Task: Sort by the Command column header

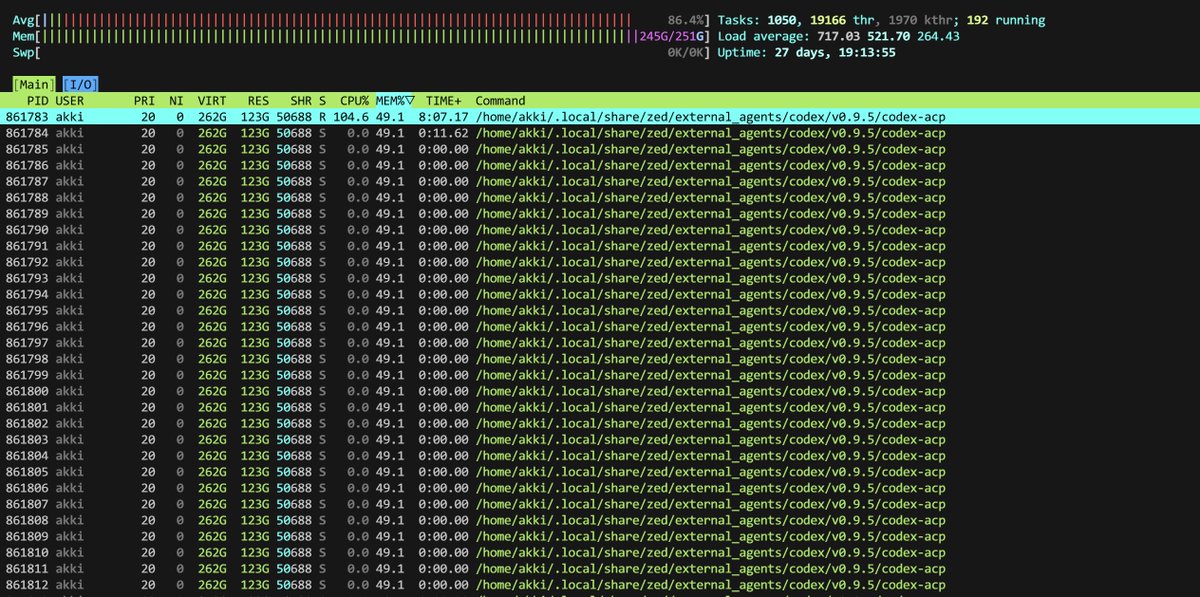Action: tap(500, 101)
